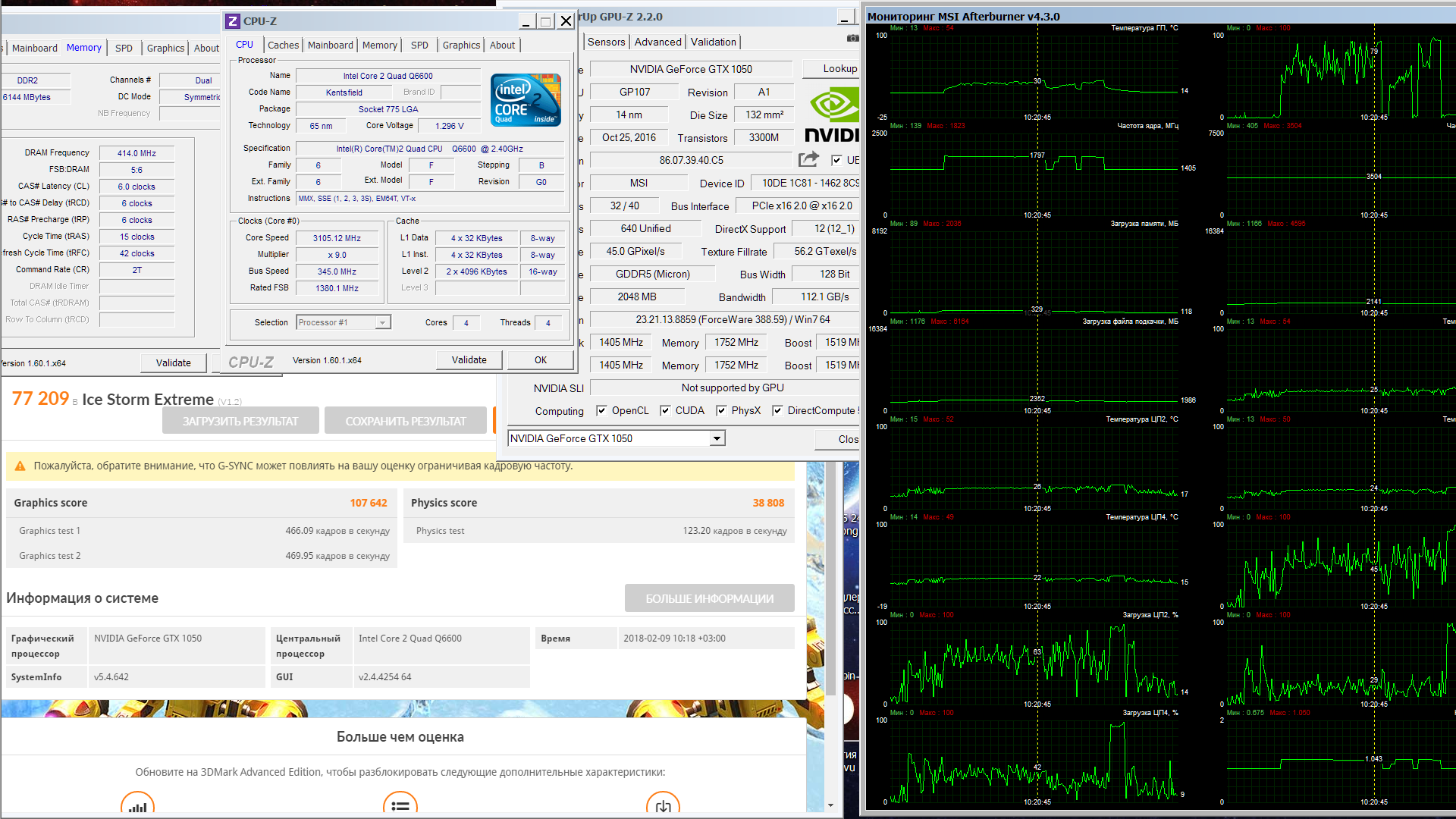Click the 3DMark scrollbar down arrow
Image resolution: width=1456 pixels, height=819 pixels.
tap(830, 805)
